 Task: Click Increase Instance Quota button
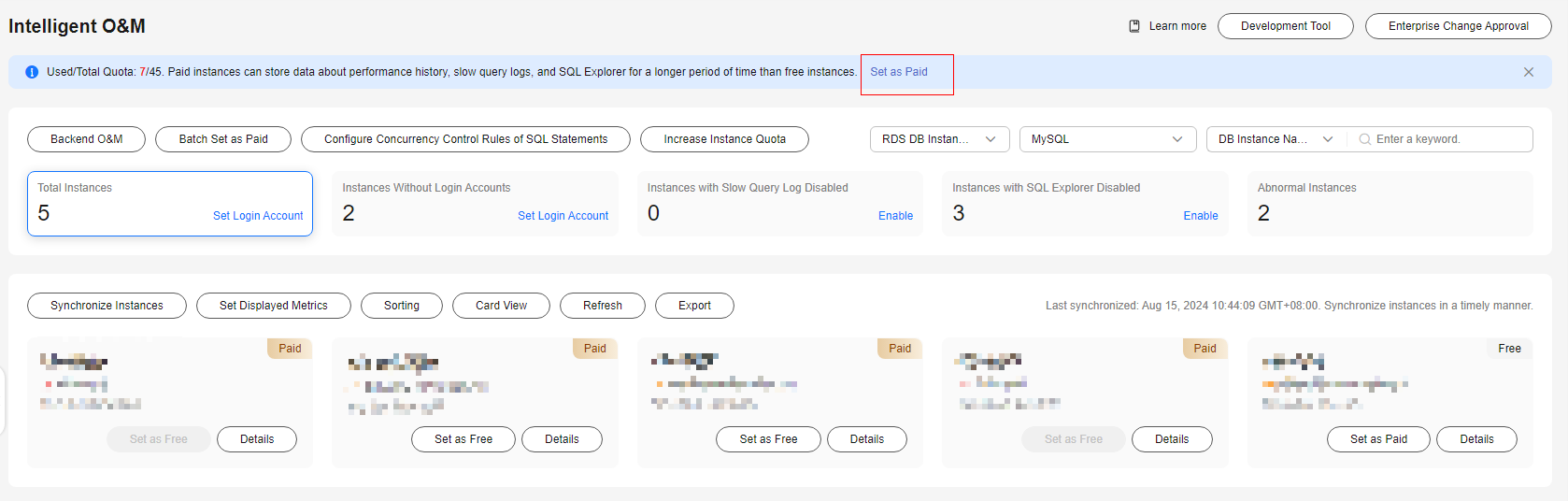click(724, 139)
